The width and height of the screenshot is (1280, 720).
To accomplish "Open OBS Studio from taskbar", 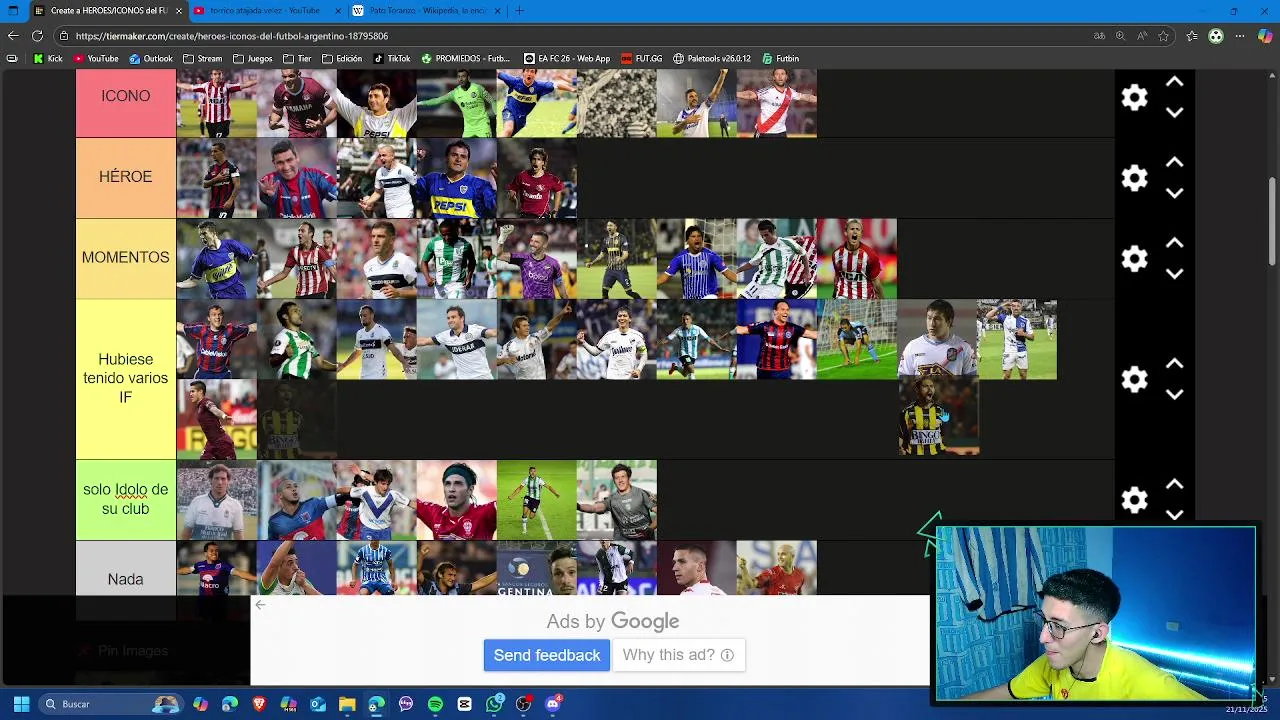I will [523, 704].
